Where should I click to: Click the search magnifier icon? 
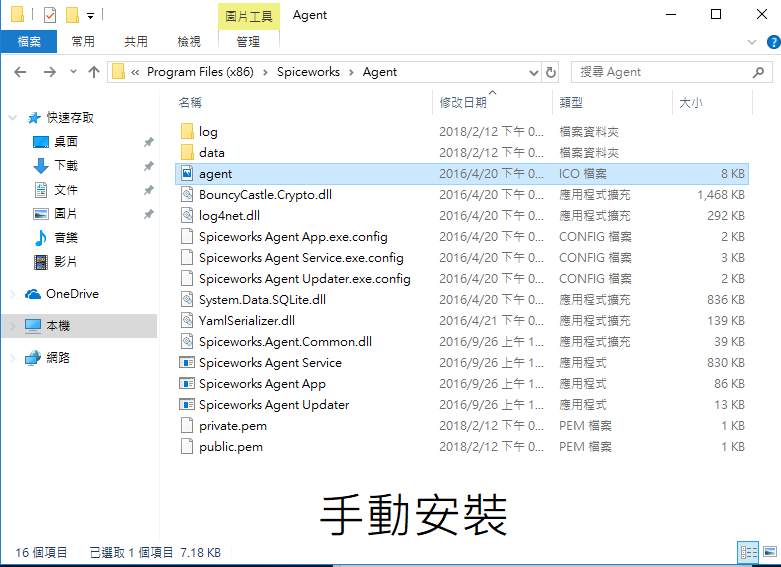coord(759,72)
